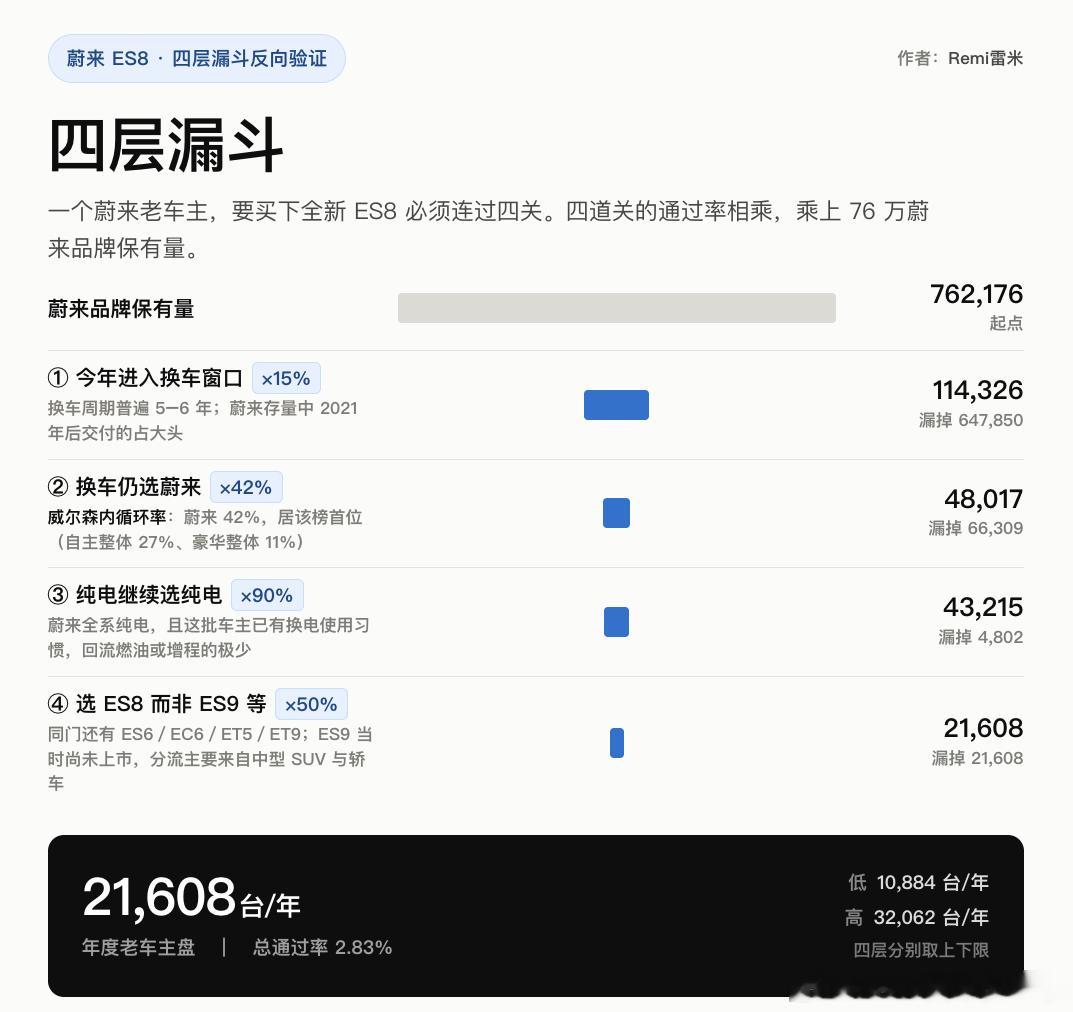Click the 起点 label under 762,176
This screenshot has height=1012, width=1073.
pyautogui.click(x=1006, y=323)
